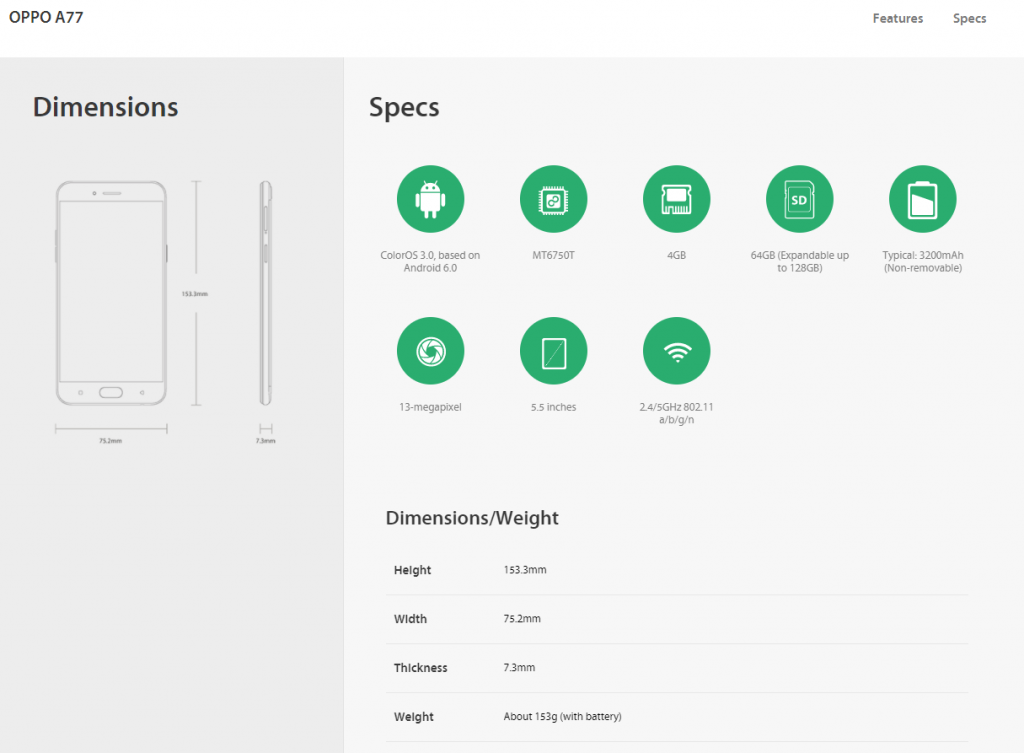Click the Height row in table
This screenshot has width=1024, height=753.
click(x=677, y=570)
